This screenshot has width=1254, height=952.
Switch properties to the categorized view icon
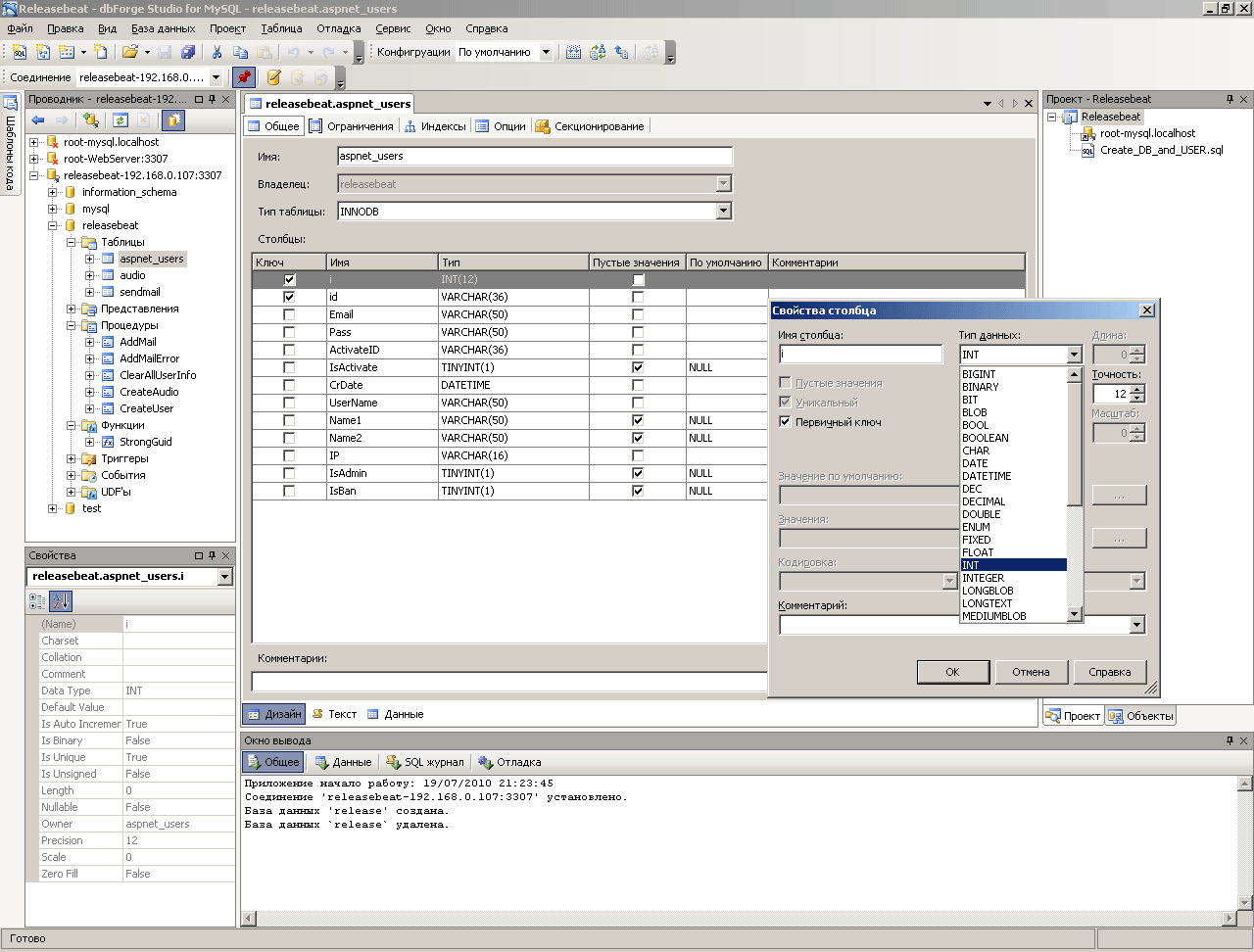(37, 601)
